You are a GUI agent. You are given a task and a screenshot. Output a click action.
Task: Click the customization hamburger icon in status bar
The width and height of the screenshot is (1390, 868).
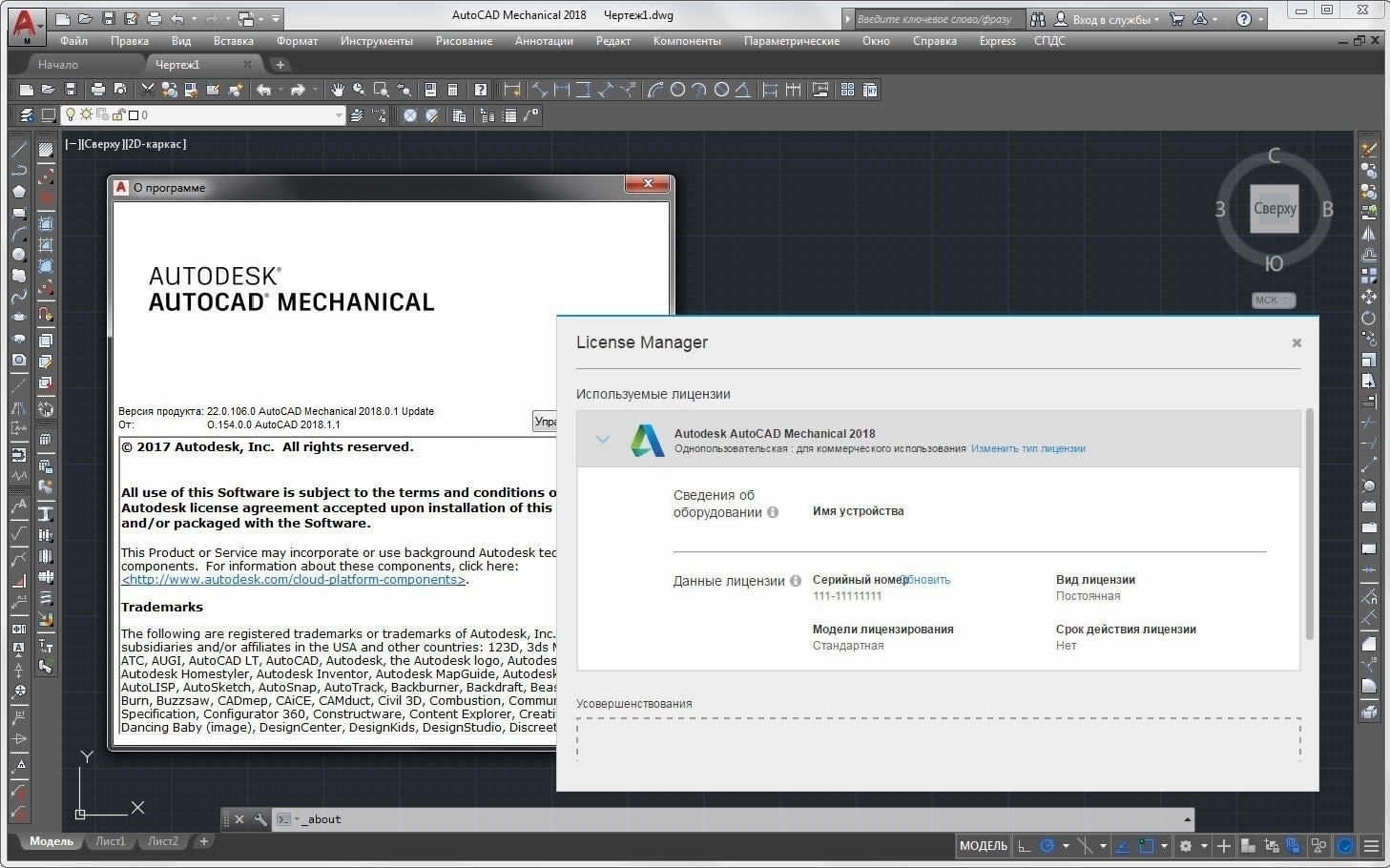click(1371, 846)
